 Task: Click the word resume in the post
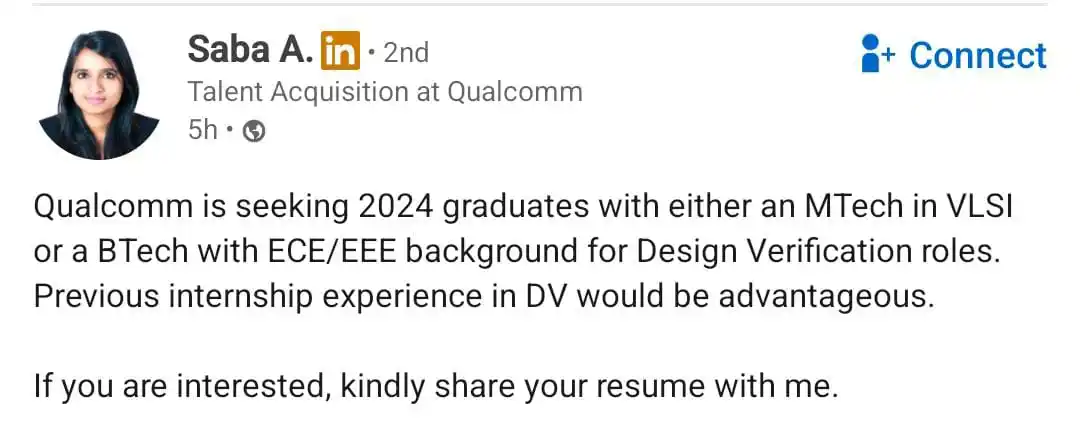pos(649,388)
